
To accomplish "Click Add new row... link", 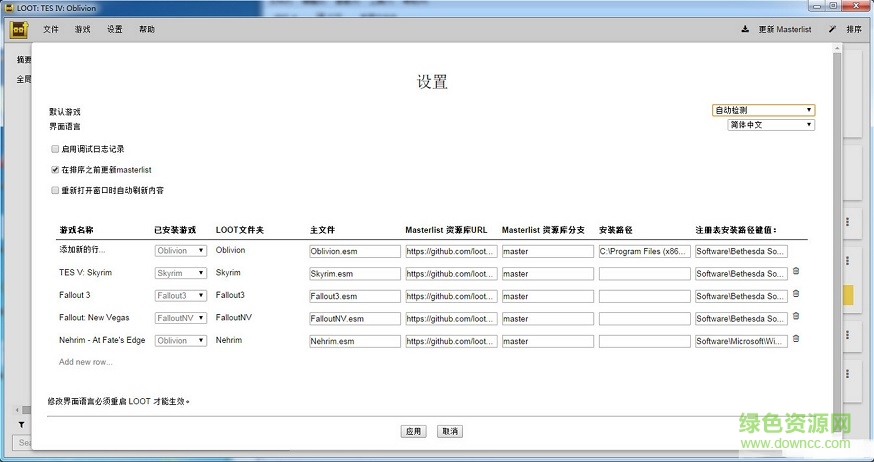I will click(86, 362).
